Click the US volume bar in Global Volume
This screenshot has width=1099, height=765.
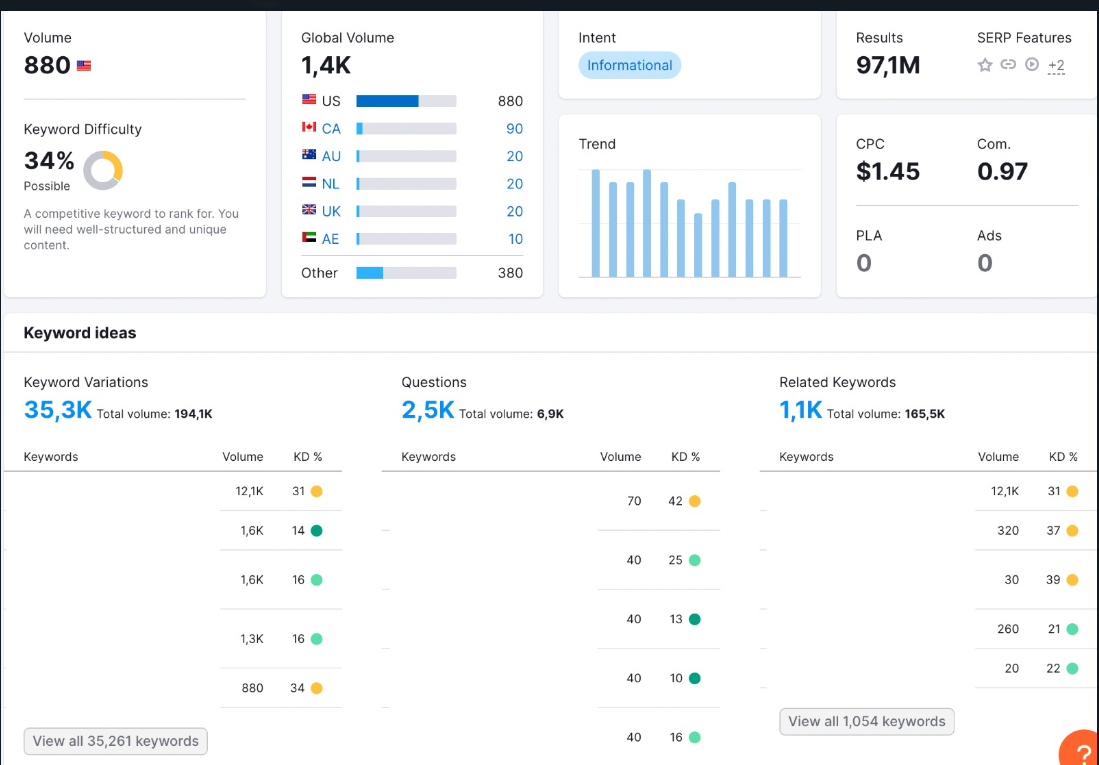(x=407, y=101)
